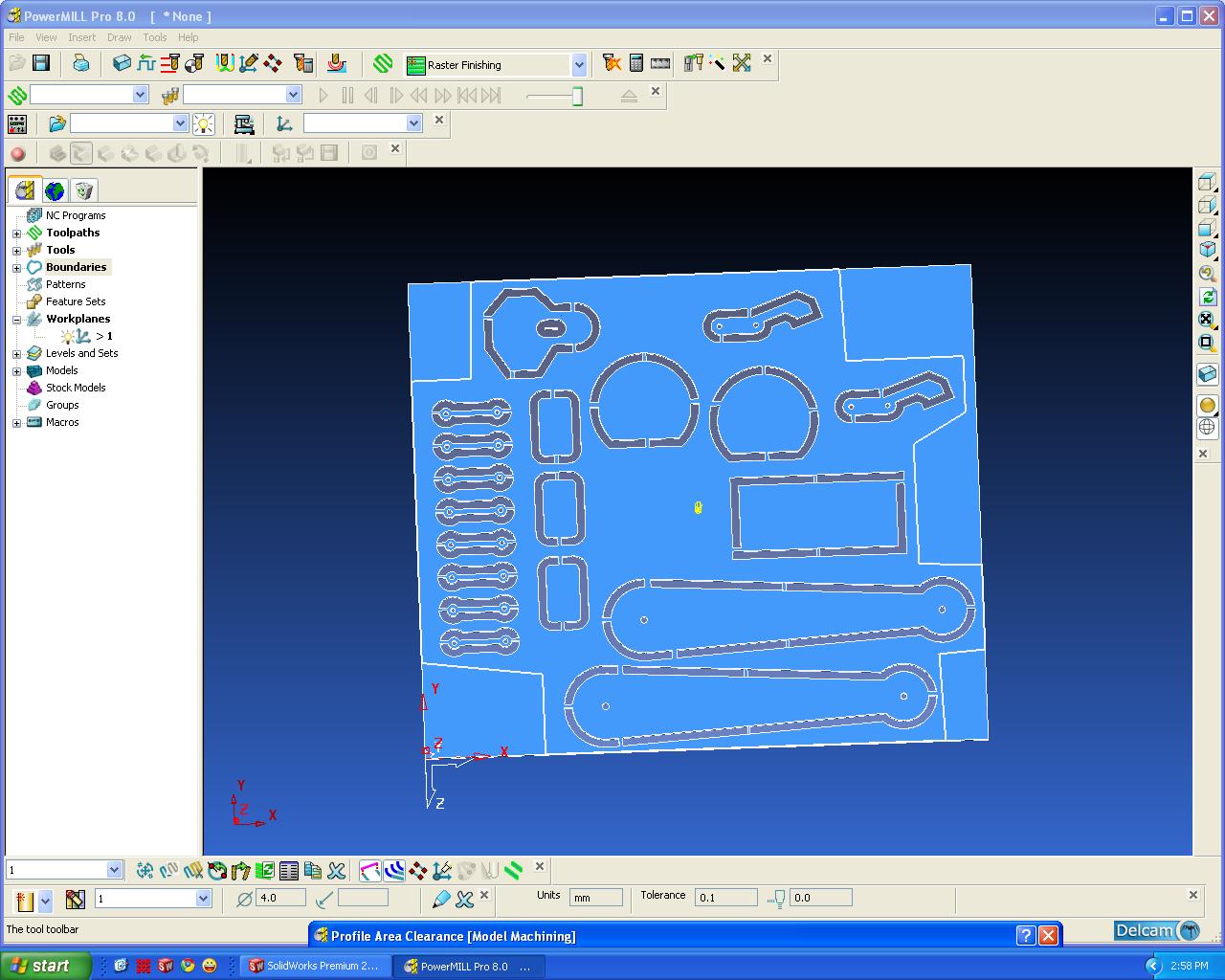
Task: Toggle shaded view with the gold sphere icon
Action: click(x=1207, y=405)
